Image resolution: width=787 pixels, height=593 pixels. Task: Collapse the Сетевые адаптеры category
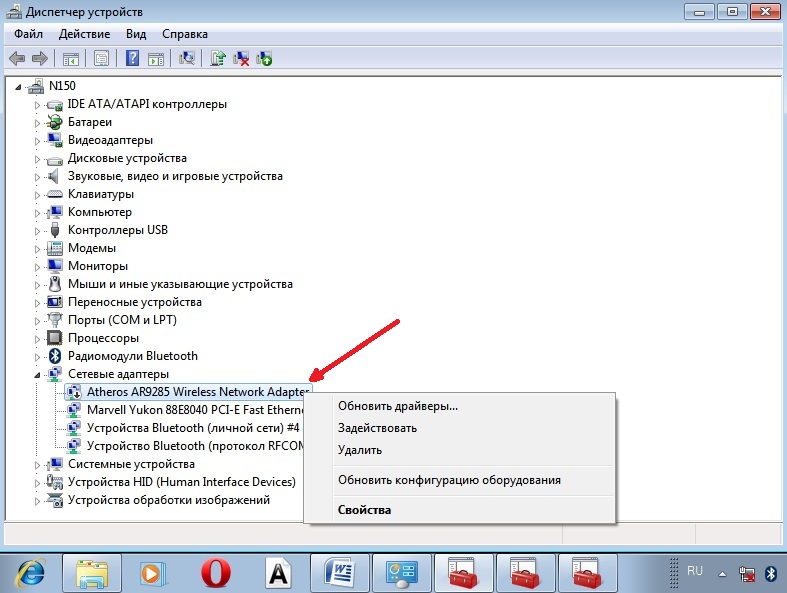pyautogui.click(x=39, y=374)
